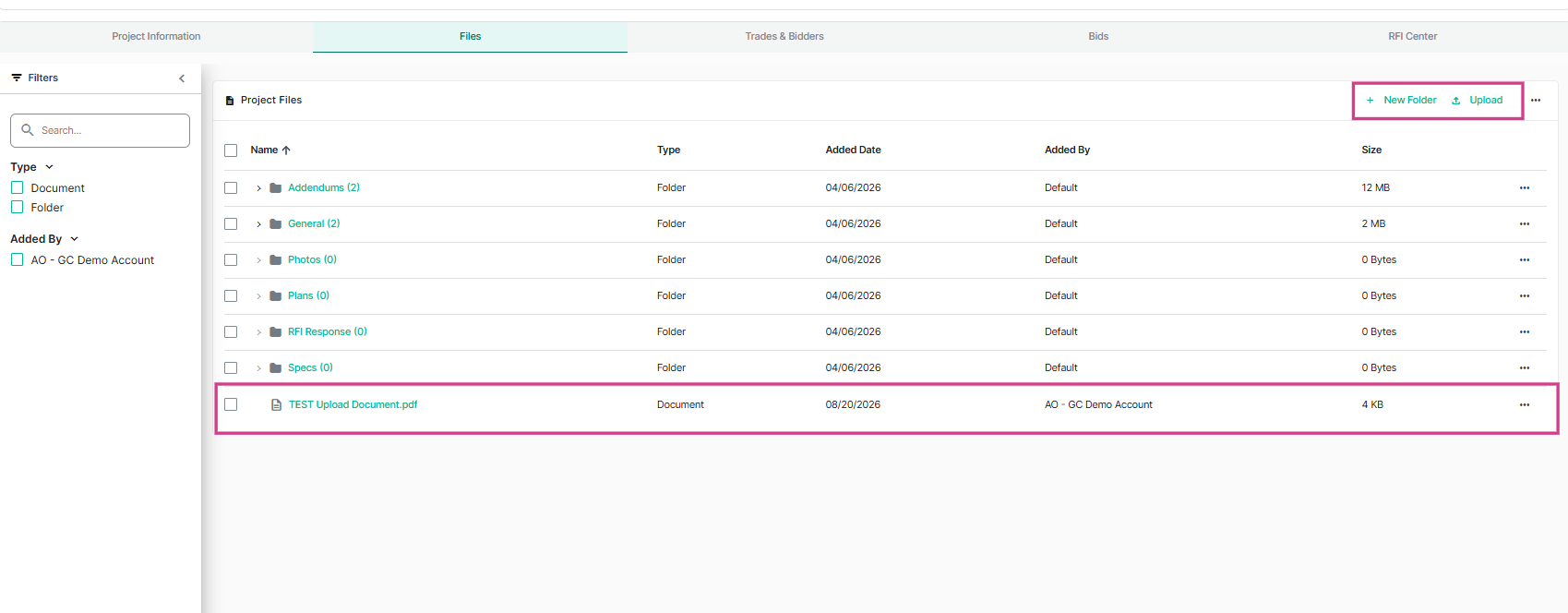
Task: Open the General row more options menu
Action: coord(1525,224)
